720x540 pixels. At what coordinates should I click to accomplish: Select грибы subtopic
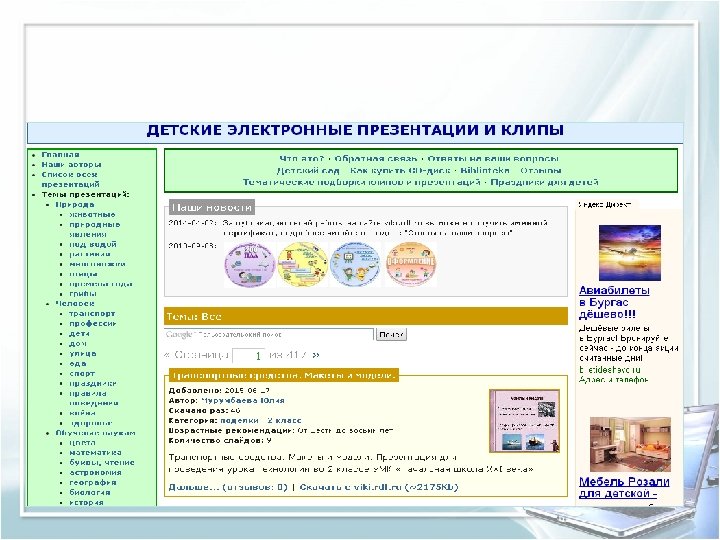pyautogui.click(x=83, y=294)
